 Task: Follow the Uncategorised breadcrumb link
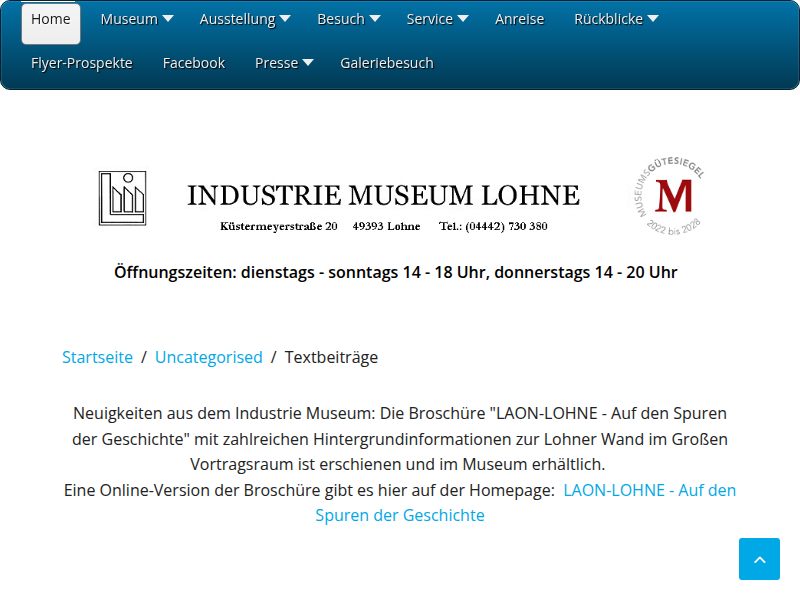click(x=209, y=357)
